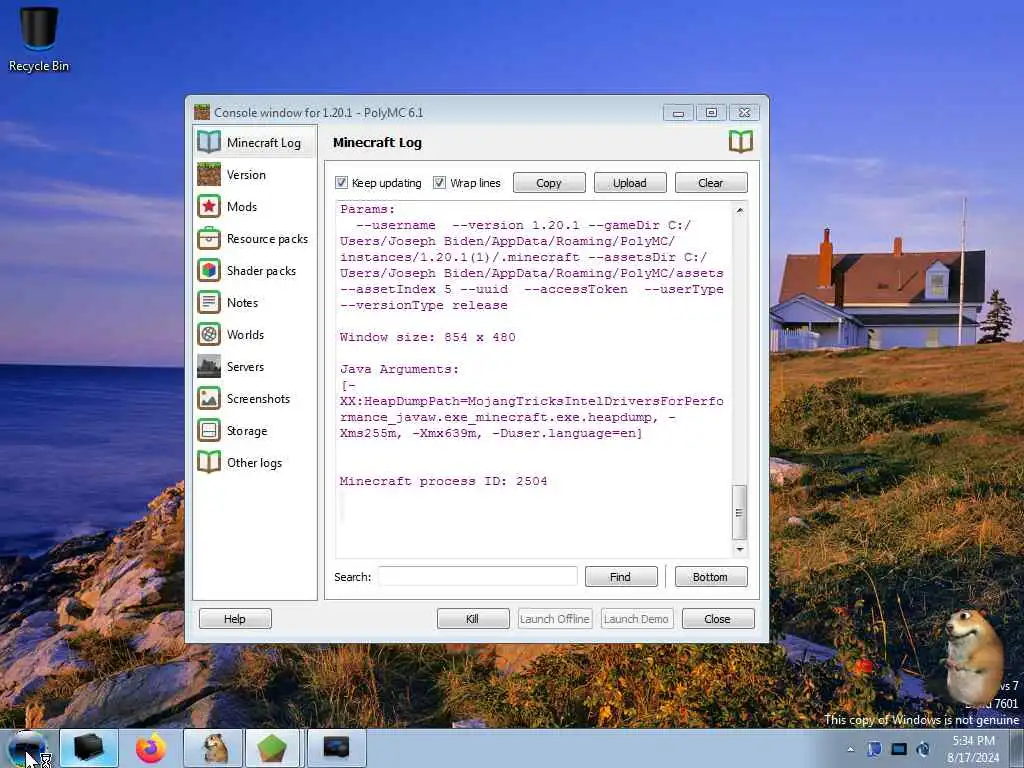Click the flag Action Center tray icon
Viewport: 1024px width, 768px height.
(x=874, y=748)
